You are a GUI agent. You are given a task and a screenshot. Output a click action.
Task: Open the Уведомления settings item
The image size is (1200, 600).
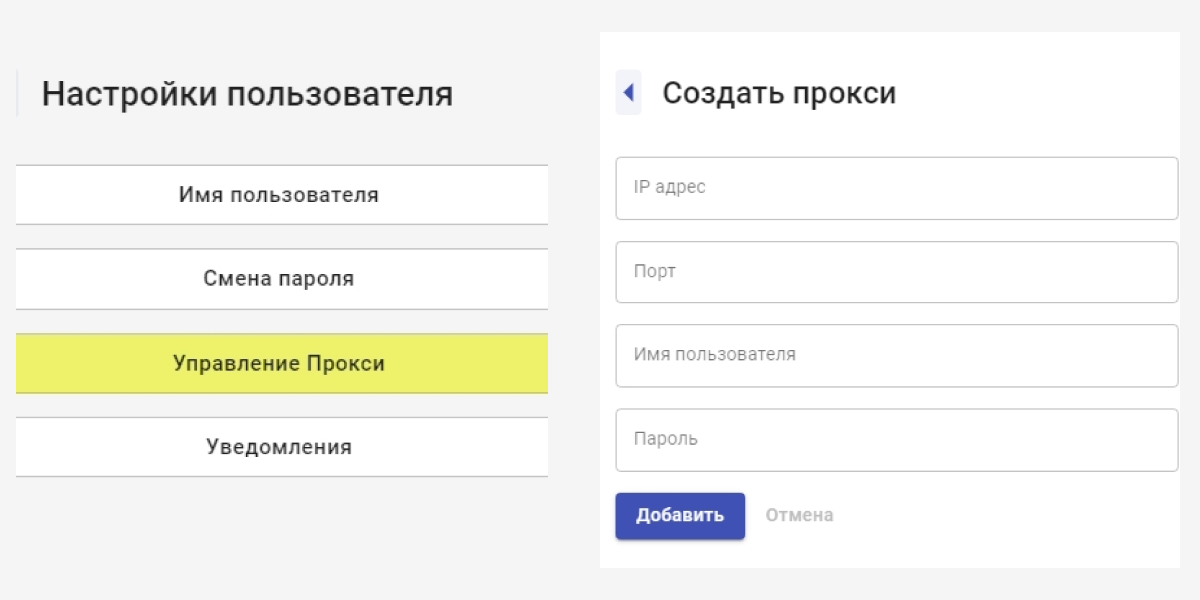(x=282, y=447)
